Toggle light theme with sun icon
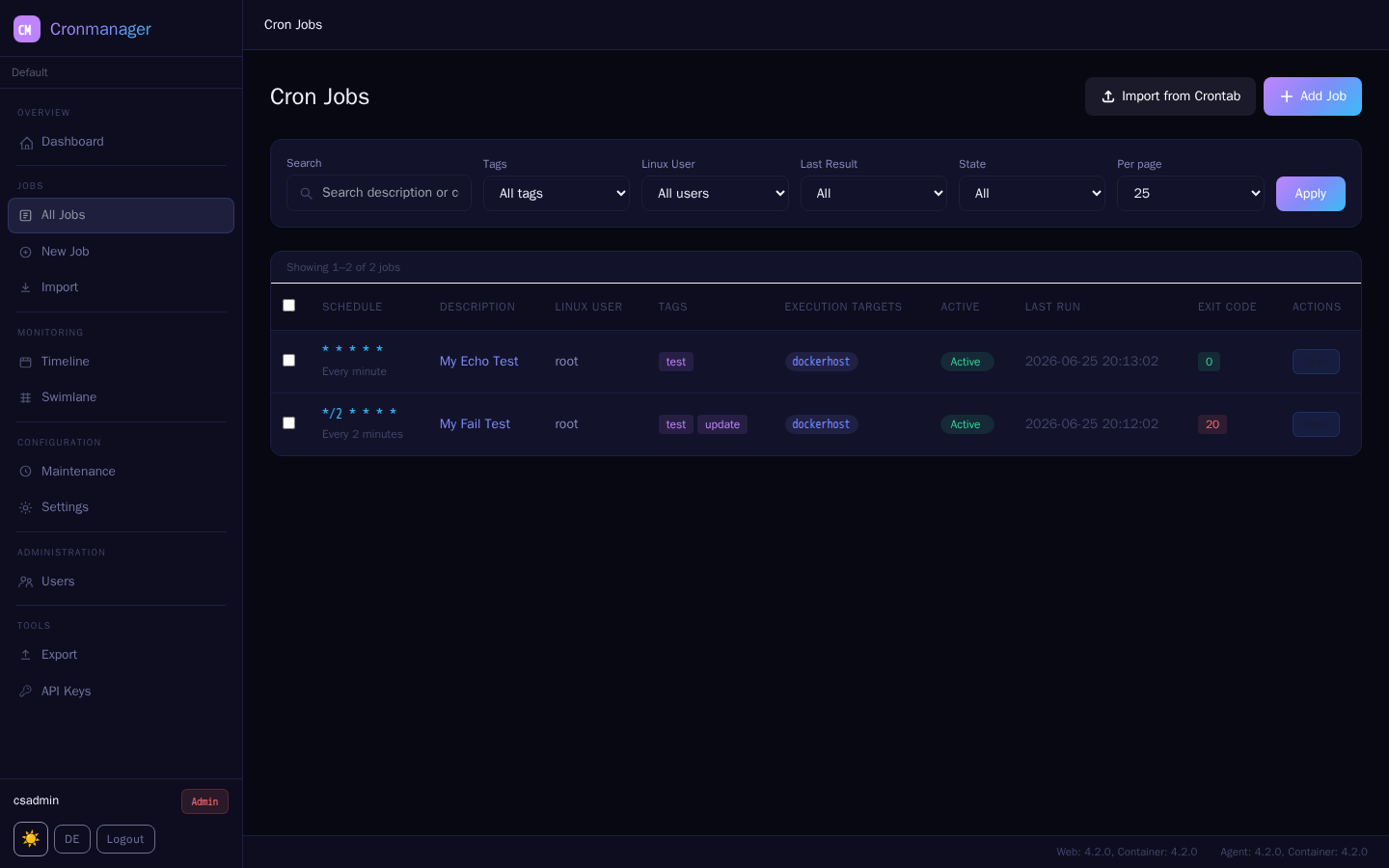This screenshot has height=868, width=1389. click(31, 839)
